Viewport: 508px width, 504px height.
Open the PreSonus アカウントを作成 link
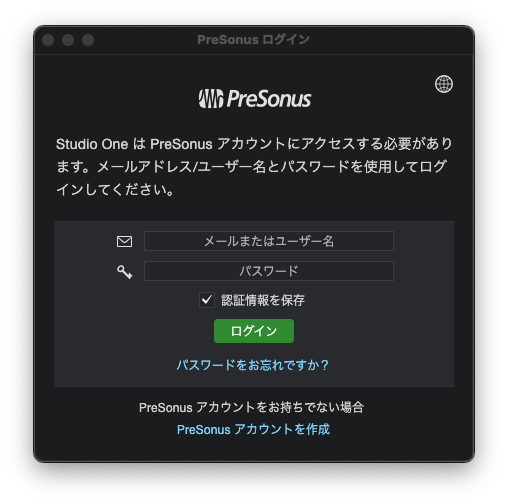(x=253, y=429)
